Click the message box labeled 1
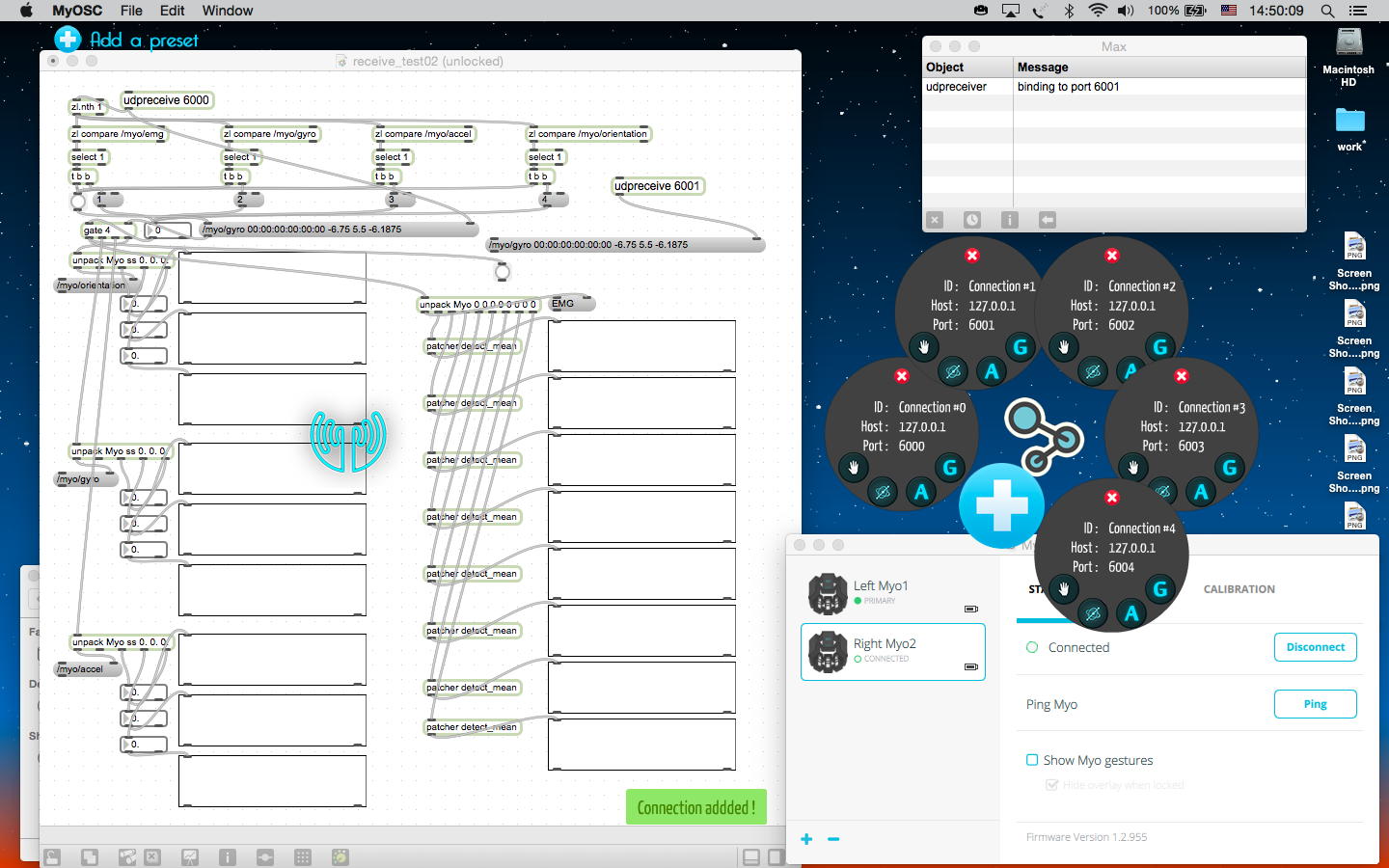Screen dimensions: 1389x868 [x=109, y=200]
